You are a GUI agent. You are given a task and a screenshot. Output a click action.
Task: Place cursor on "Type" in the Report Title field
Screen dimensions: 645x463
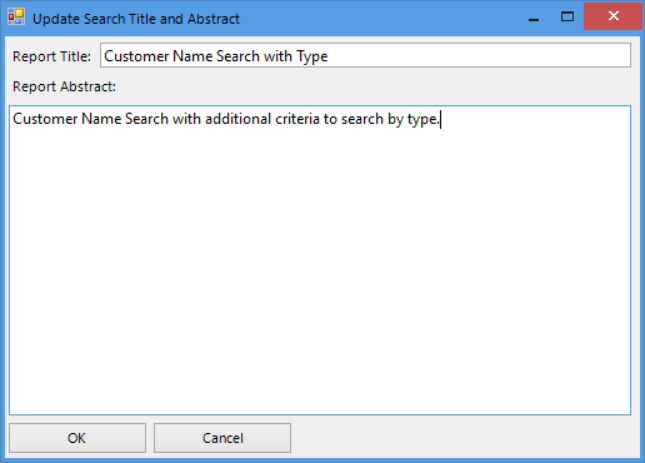coord(312,56)
